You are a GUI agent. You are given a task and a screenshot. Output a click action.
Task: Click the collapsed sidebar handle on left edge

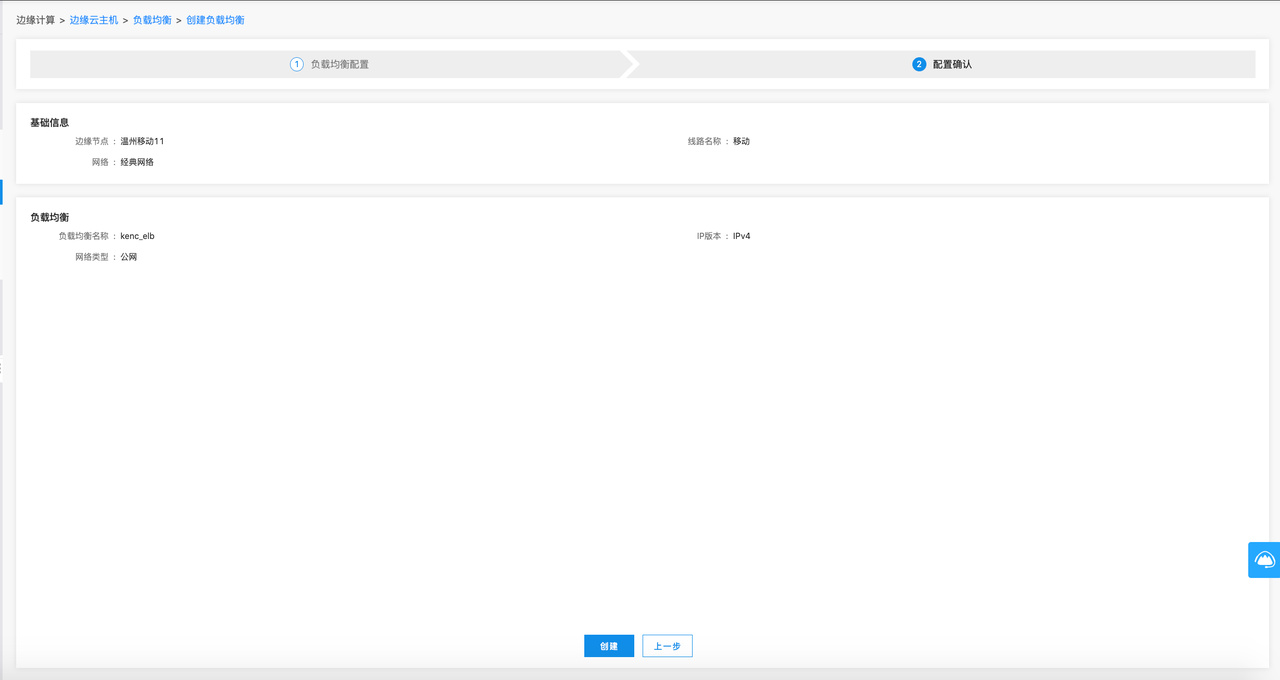pyautogui.click(x=2, y=368)
